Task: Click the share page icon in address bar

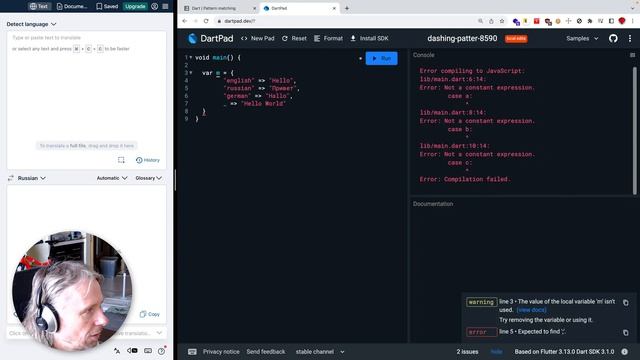Action: click(x=491, y=21)
